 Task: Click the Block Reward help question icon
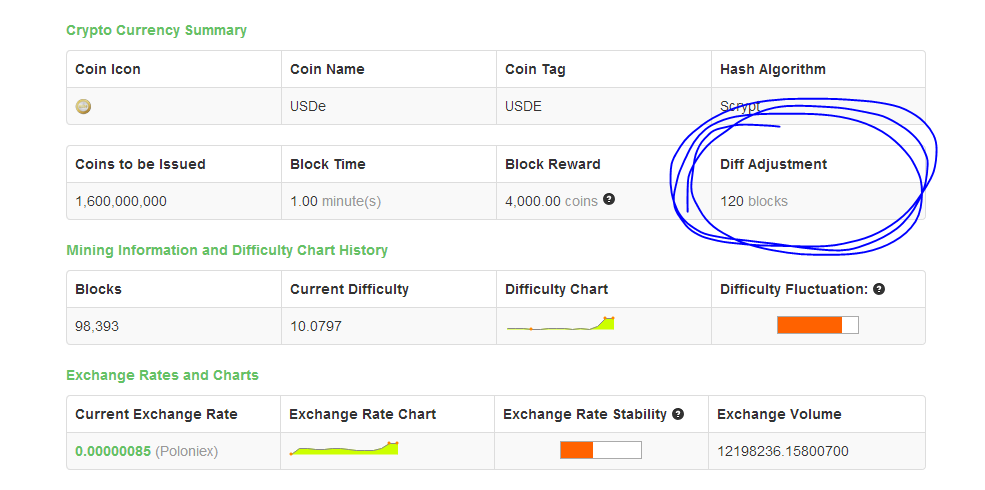(x=609, y=199)
